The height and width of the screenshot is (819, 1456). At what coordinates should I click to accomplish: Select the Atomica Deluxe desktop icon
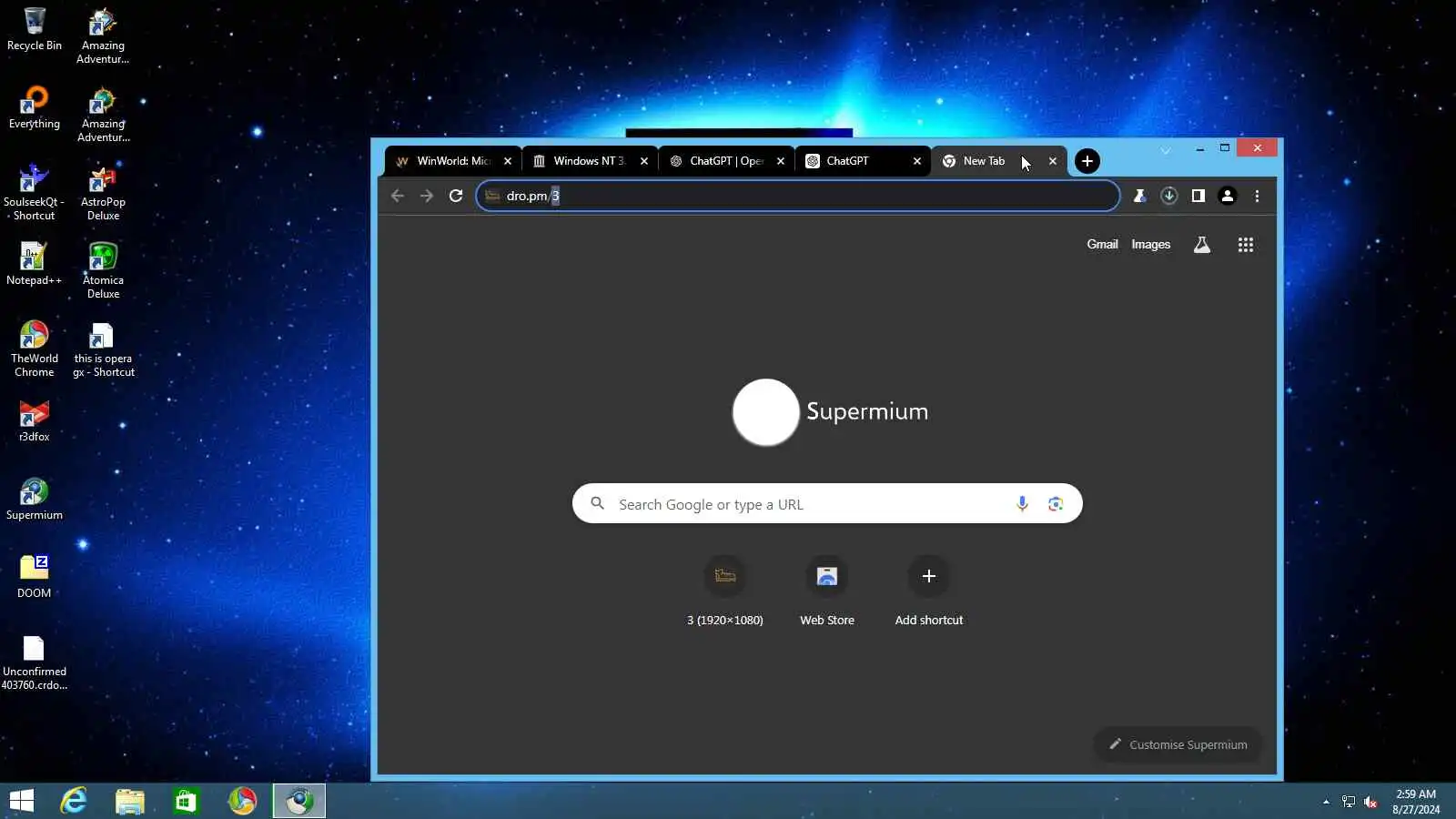[103, 270]
